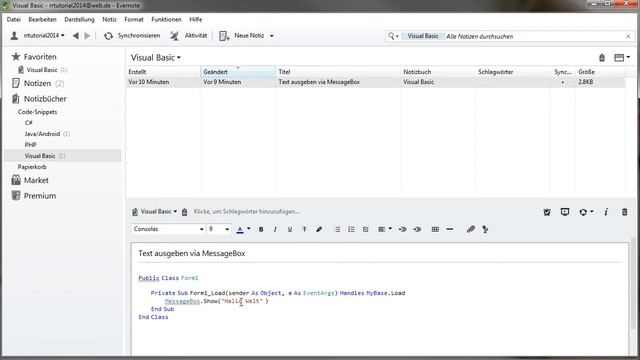
Task: Select the Code-Snippets notebook stack
Action: 38,112
